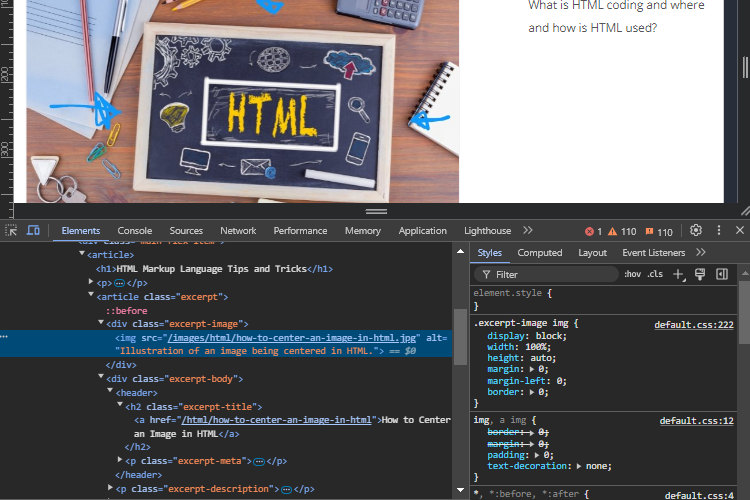Screen dimensions: 750x500
Task: Click the width: 100% declaration value
Action: [538, 347]
